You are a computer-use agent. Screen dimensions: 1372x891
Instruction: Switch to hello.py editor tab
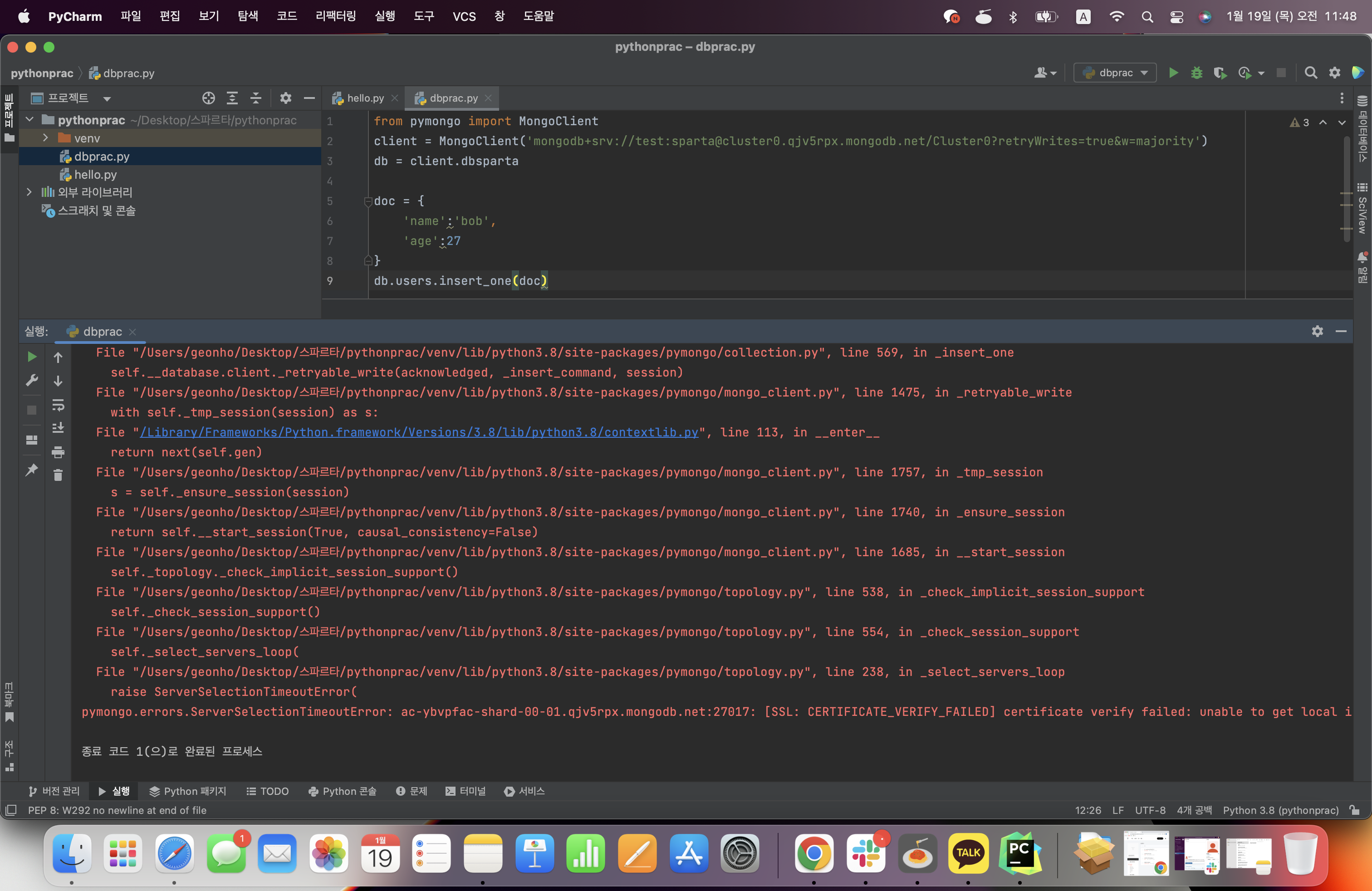click(x=365, y=98)
